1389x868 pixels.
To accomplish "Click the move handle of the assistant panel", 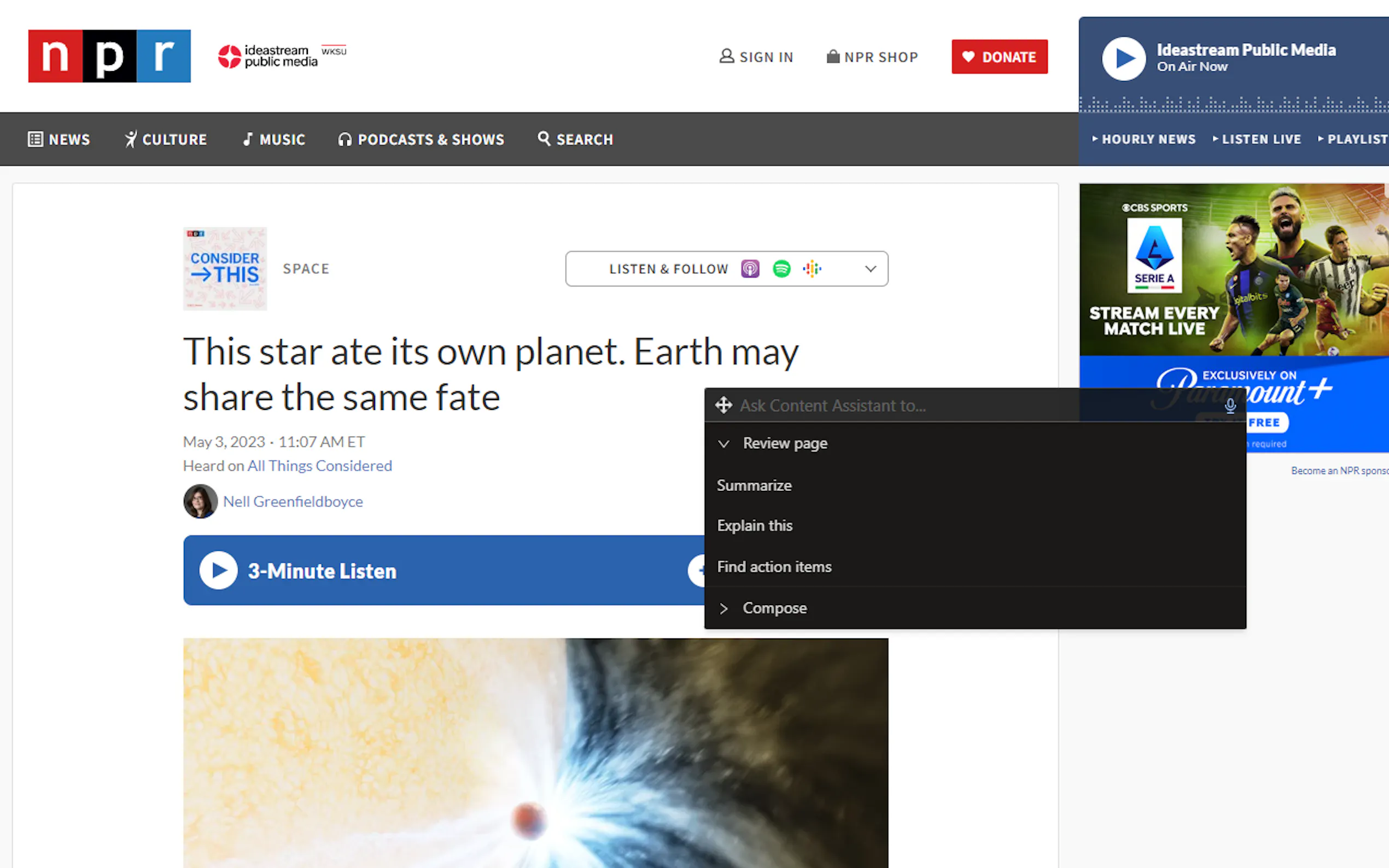I will (723, 405).
